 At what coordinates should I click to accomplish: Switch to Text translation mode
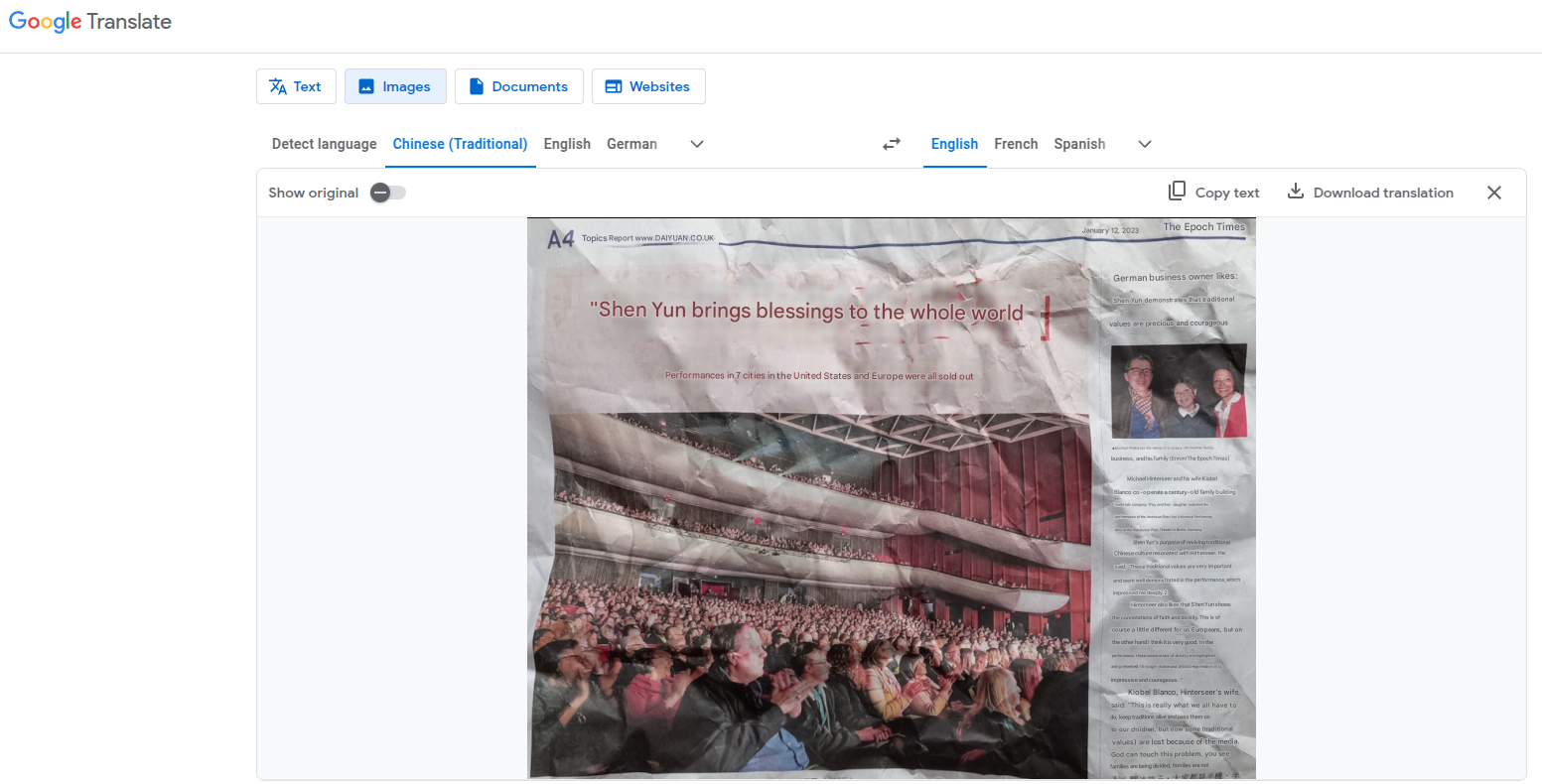click(x=296, y=86)
